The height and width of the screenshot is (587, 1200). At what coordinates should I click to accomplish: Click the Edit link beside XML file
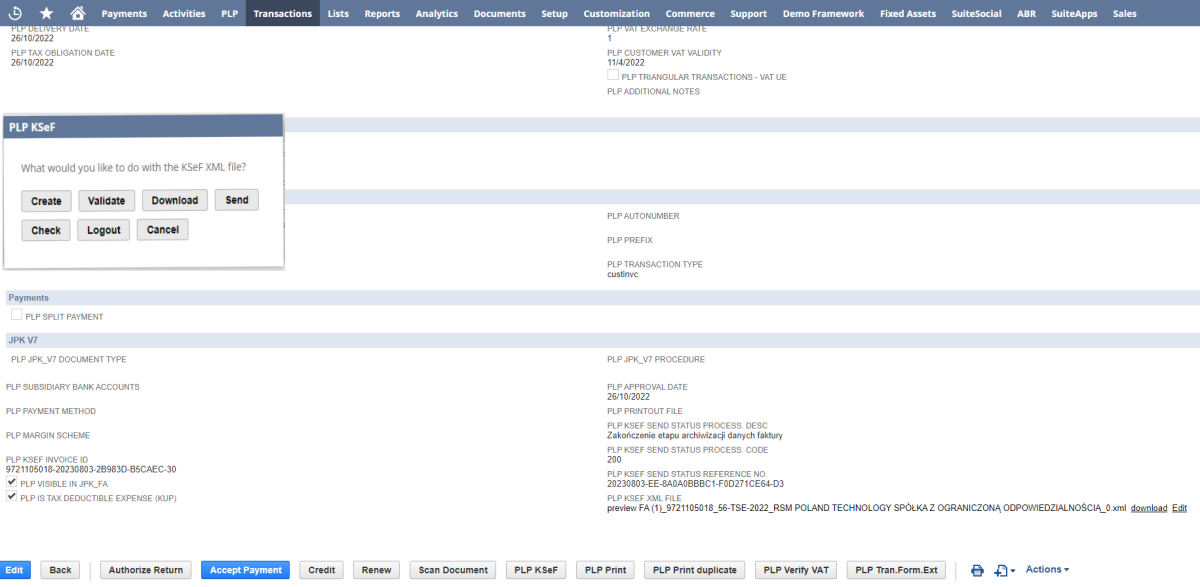pos(1179,508)
